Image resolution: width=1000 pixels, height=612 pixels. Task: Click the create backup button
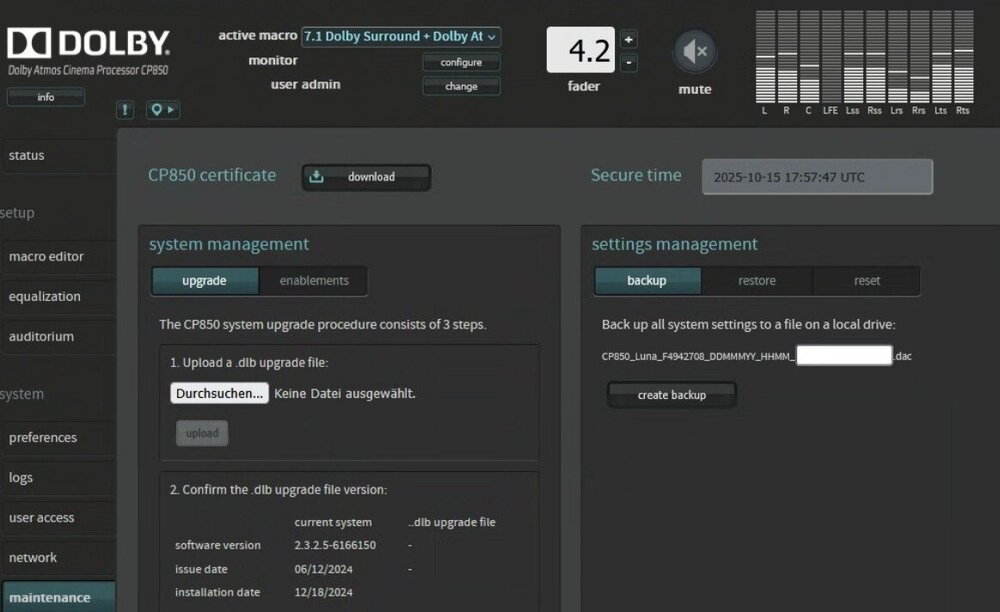pos(672,395)
